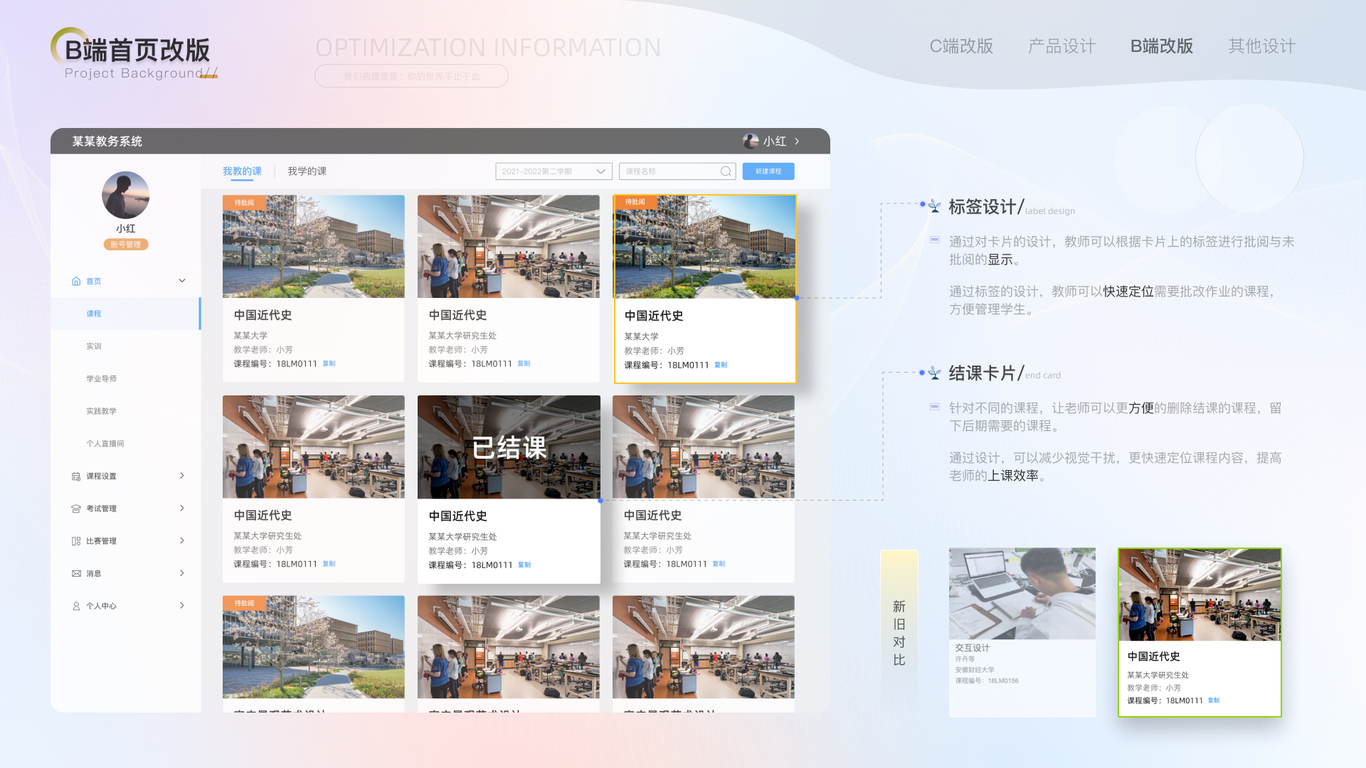The width and height of the screenshot is (1366, 768).
Task: Click the 比赛管理 icon in sidebar
Action: click(x=76, y=541)
